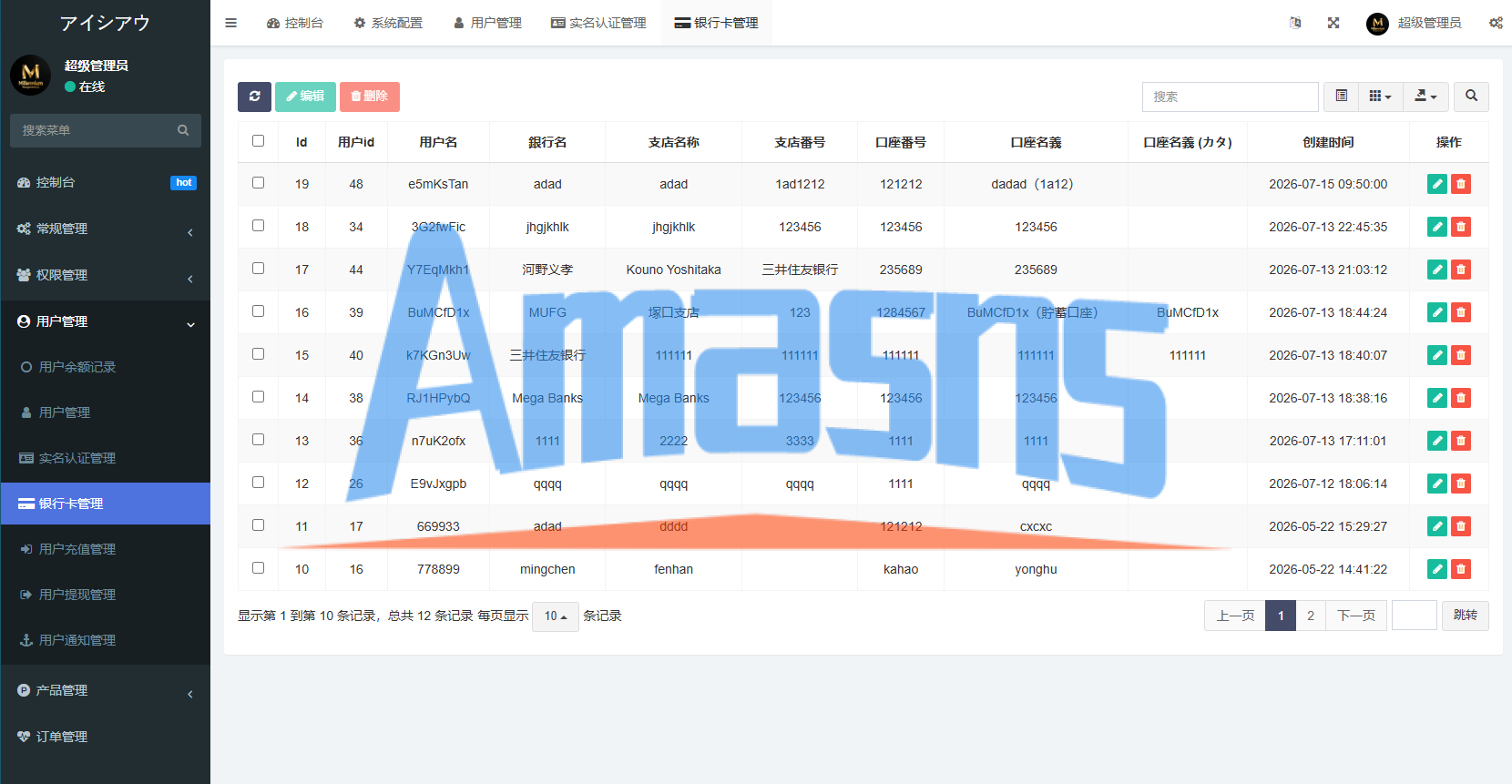Screen dimensions: 1512x784
Task: Switch to the 实名认证管理 top tab
Action: tap(598, 23)
